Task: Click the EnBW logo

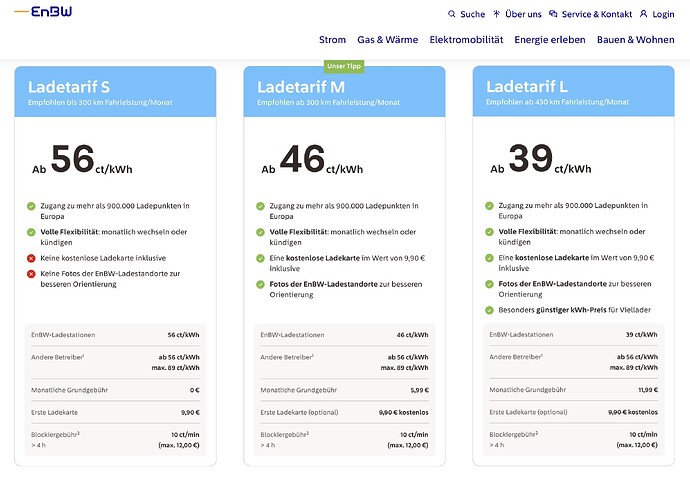Action: (x=43, y=11)
